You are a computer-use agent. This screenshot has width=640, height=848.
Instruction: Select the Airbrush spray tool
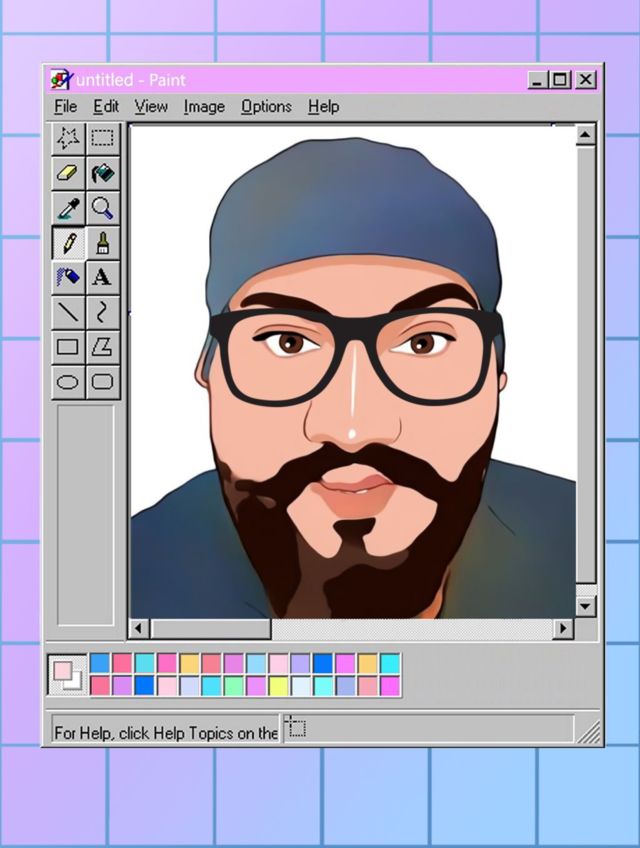[68, 277]
